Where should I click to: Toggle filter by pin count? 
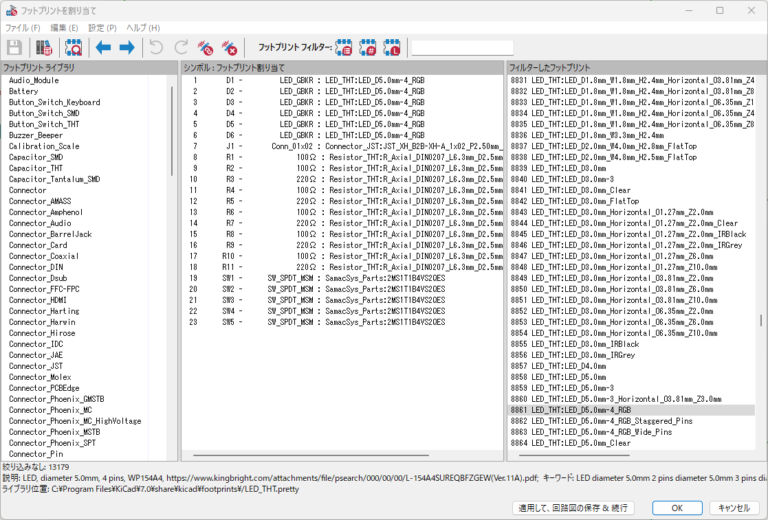coord(368,47)
